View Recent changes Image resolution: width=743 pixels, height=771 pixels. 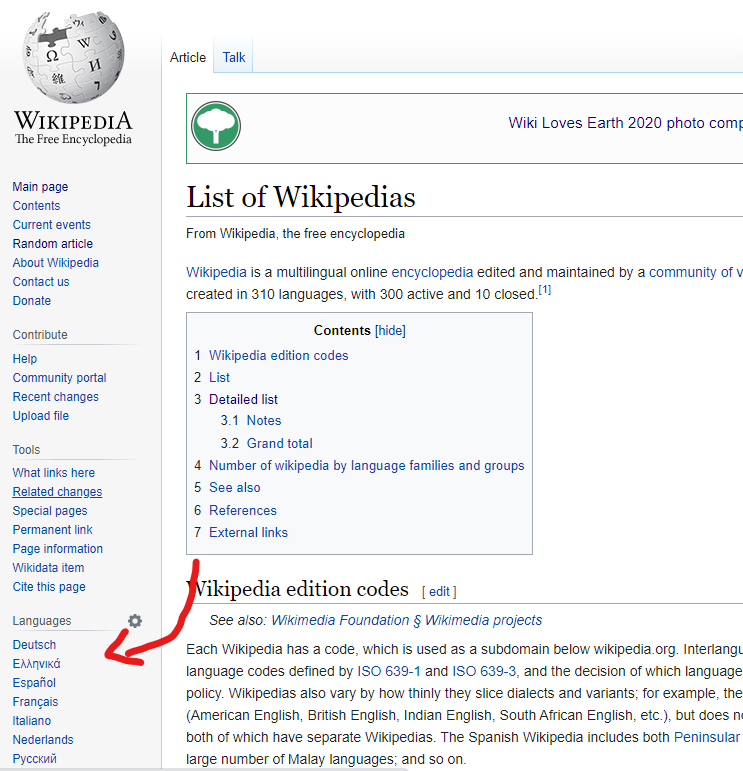(x=56, y=397)
